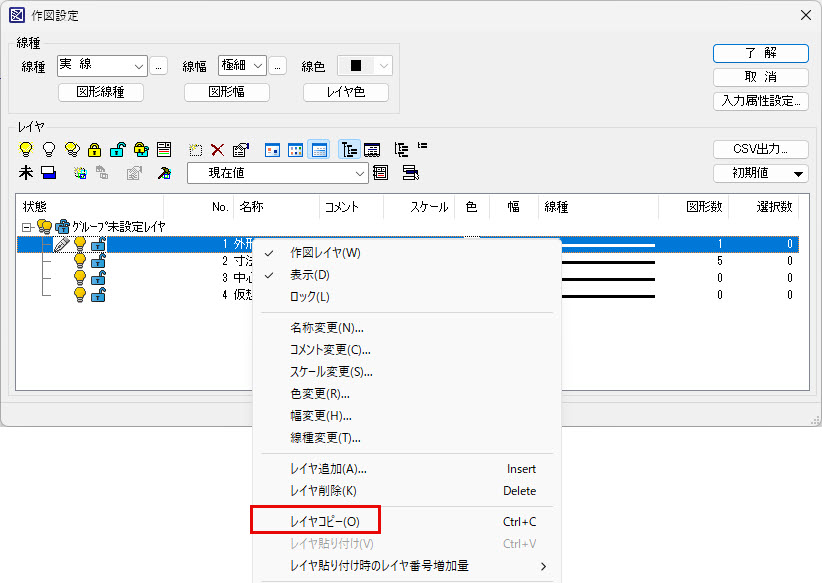822x583 pixels.
Task: Click the properties sheet icon beside the red X
Action: pyautogui.click(x=241, y=150)
